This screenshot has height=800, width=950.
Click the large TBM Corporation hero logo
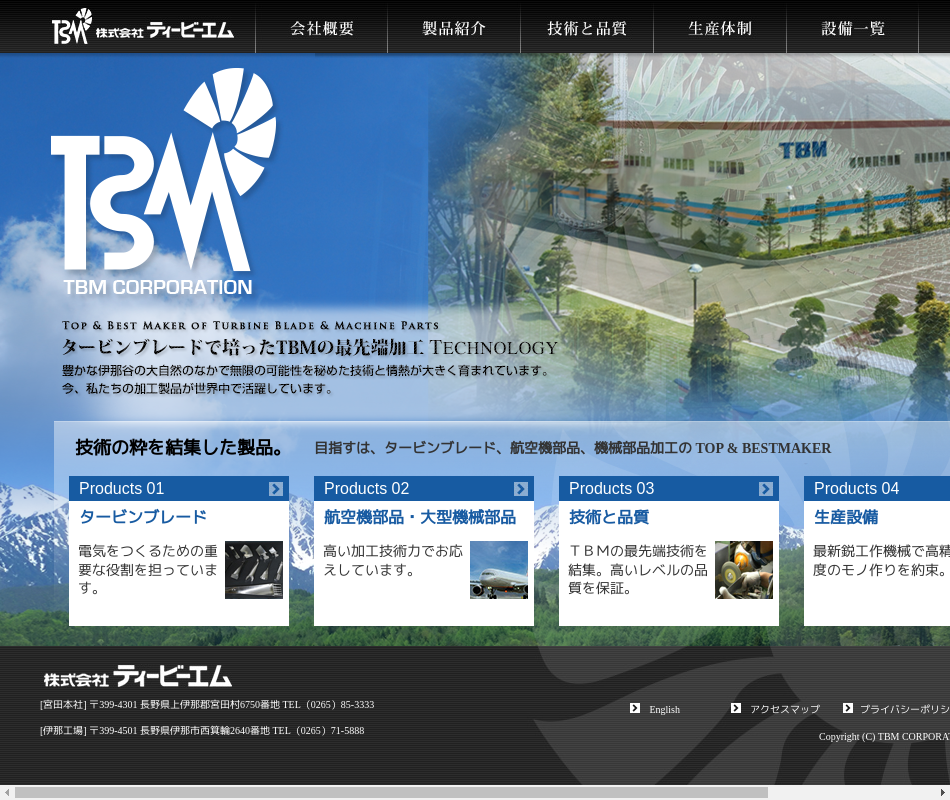coord(162,182)
